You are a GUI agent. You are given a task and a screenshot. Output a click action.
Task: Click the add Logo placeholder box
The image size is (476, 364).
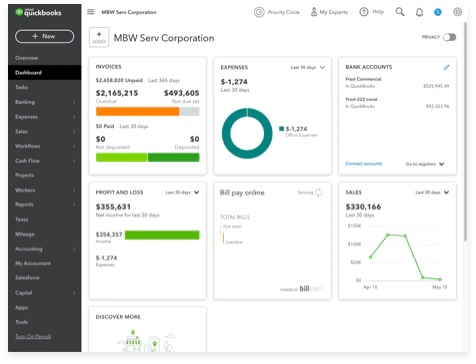coord(99,37)
